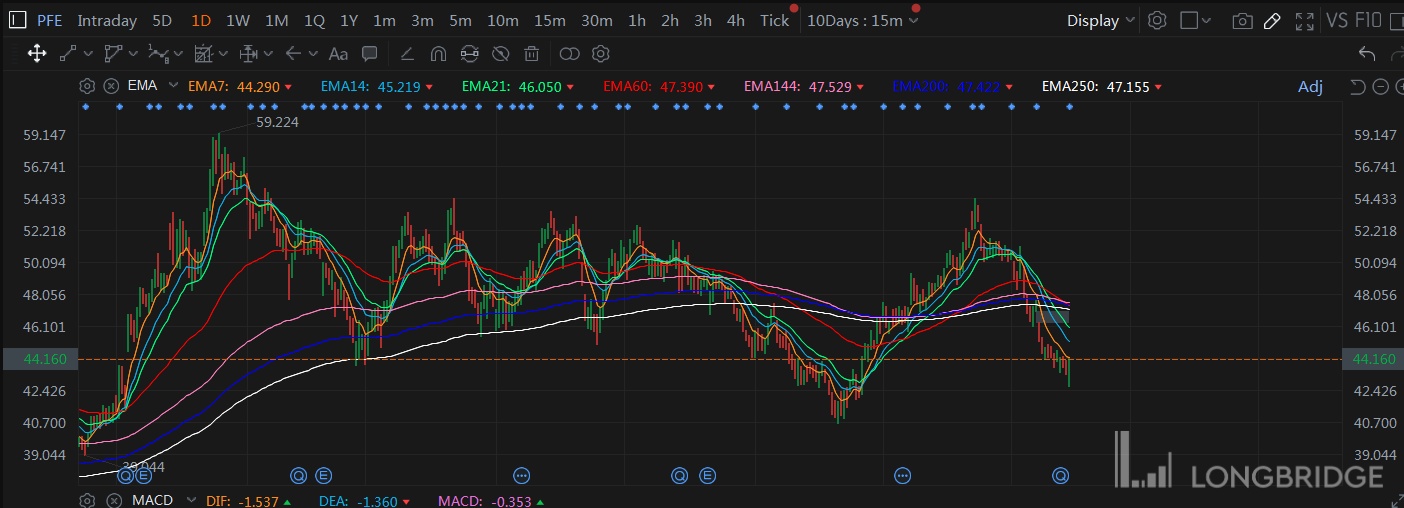Image resolution: width=1404 pixels, height=508 pixels.
Task: Toggle EMA7 line via its red arrow
Action: point(289,87)
